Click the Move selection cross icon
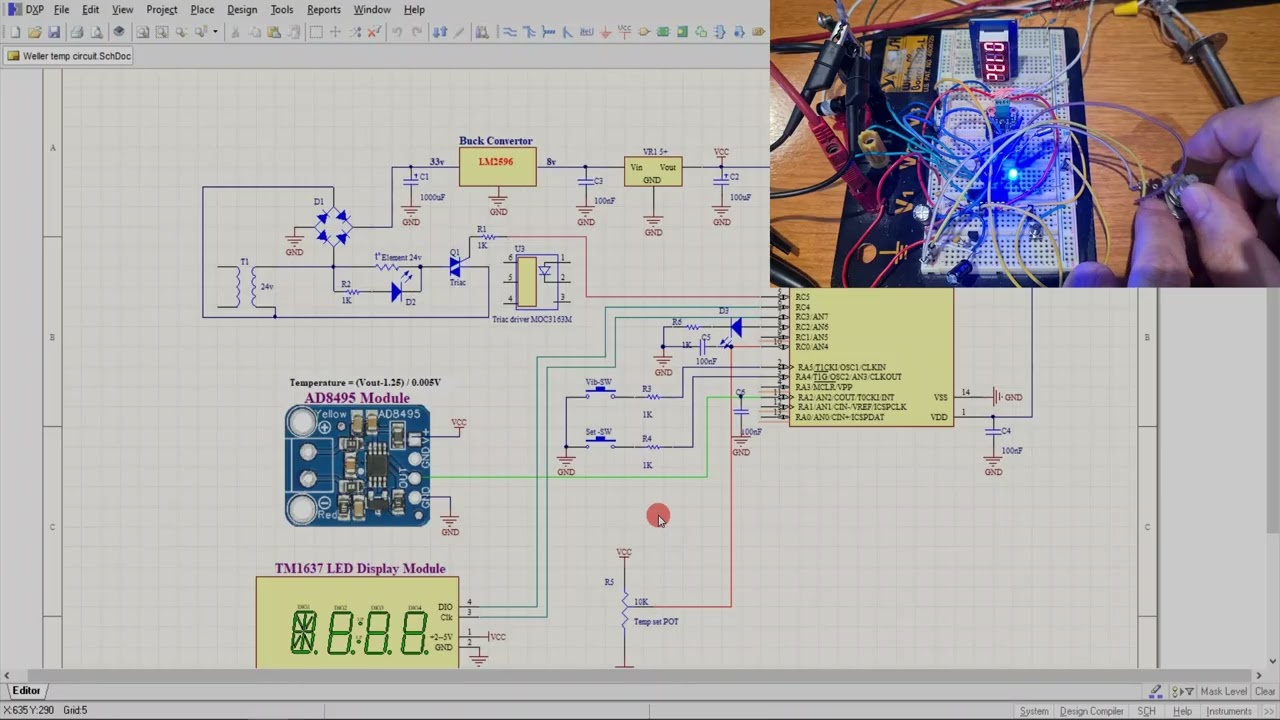This screenshot has width=1280, height=720. click(x=335, y=32)
